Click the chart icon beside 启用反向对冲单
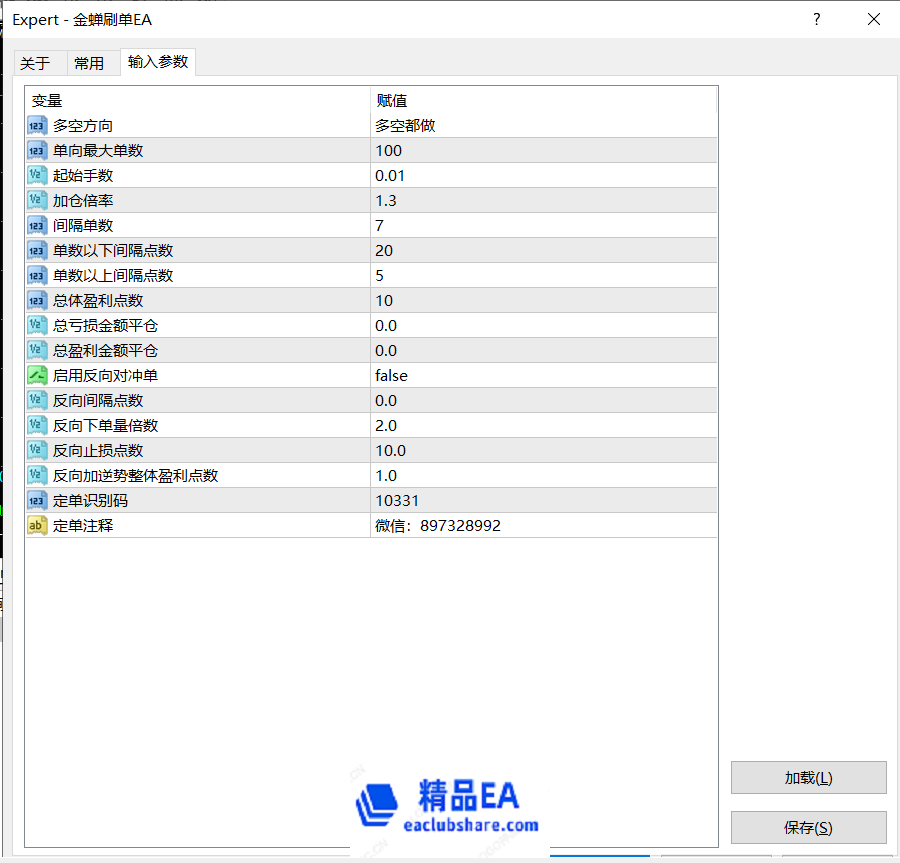900x863 pixels. (x=37, y=375)
